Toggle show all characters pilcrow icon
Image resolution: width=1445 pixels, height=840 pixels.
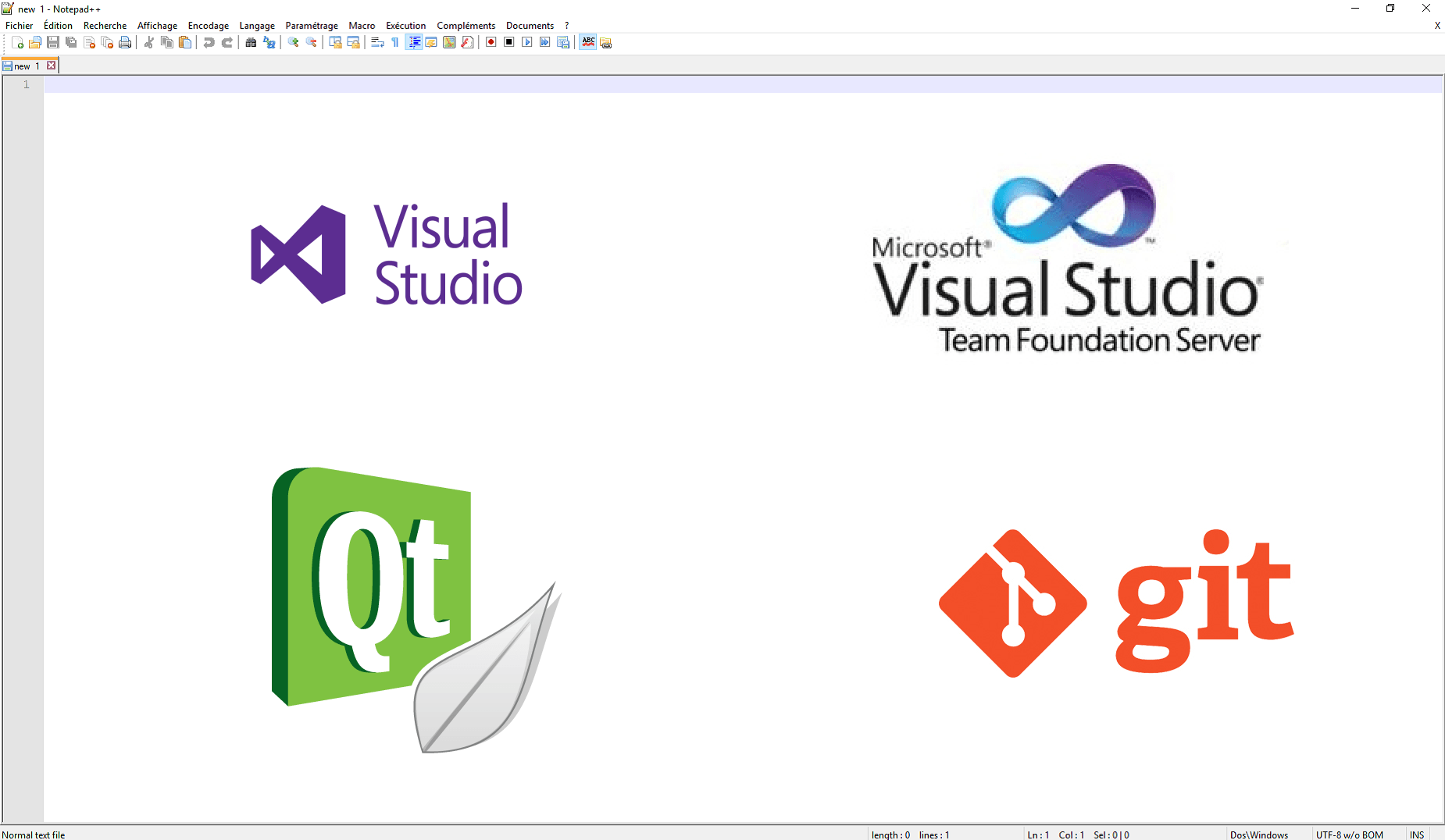(x=395, y=43)
